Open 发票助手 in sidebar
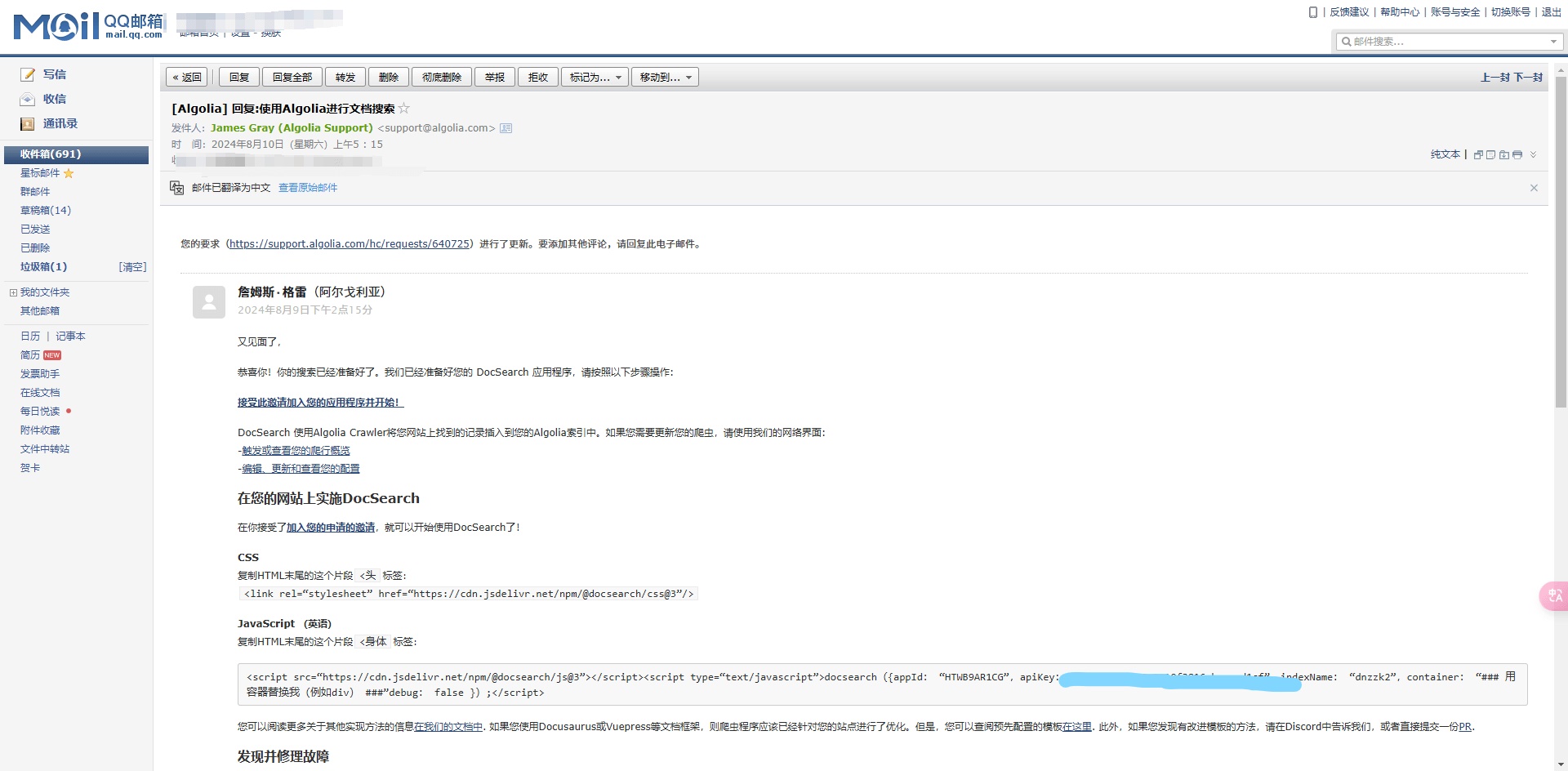 pos(40,374)
